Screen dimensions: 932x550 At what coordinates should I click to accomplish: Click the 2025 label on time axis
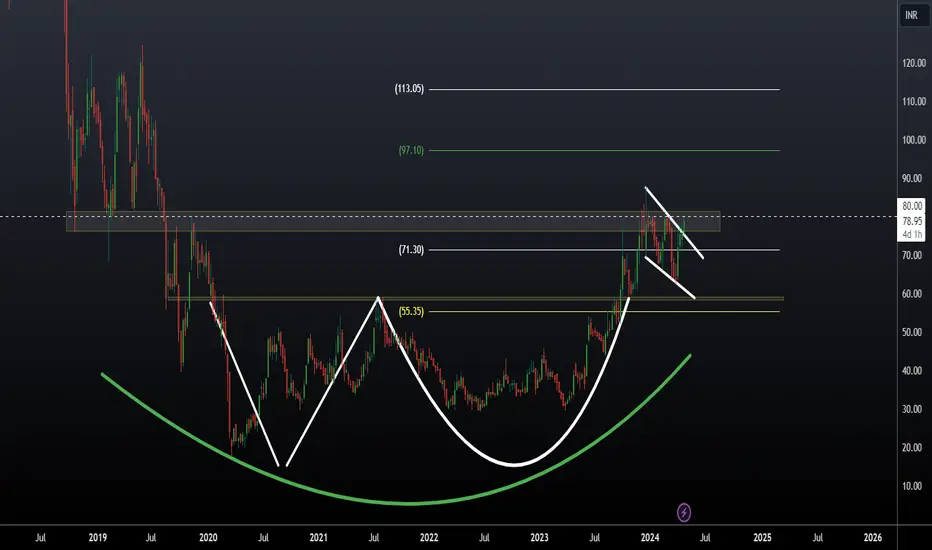[762, 538]
